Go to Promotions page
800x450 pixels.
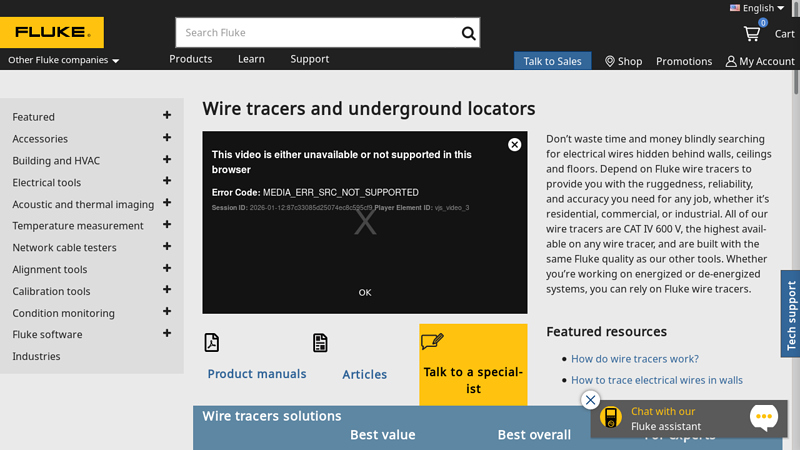(684, 61)
